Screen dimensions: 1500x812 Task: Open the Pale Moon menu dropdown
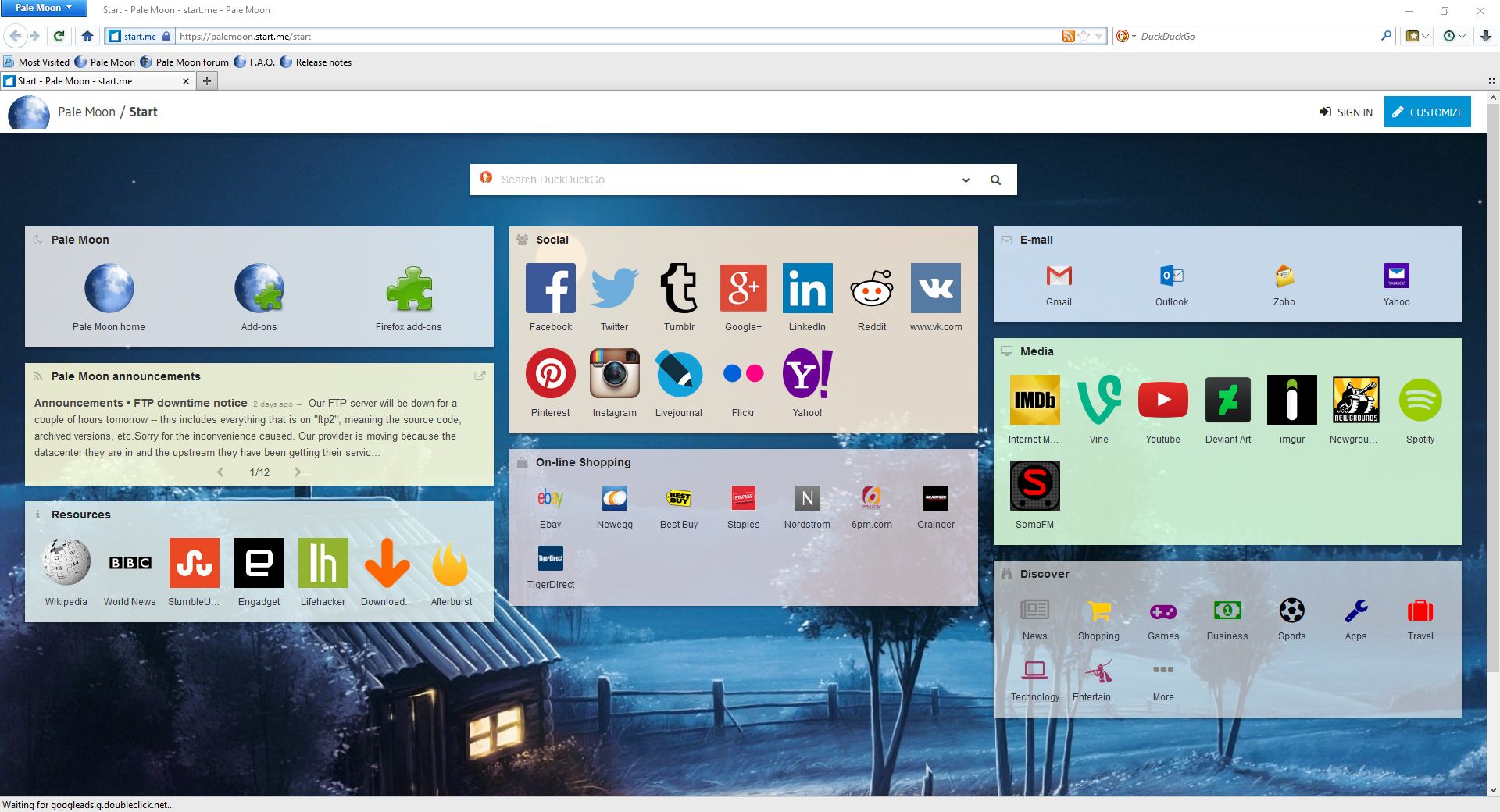[x=43, y=8]
